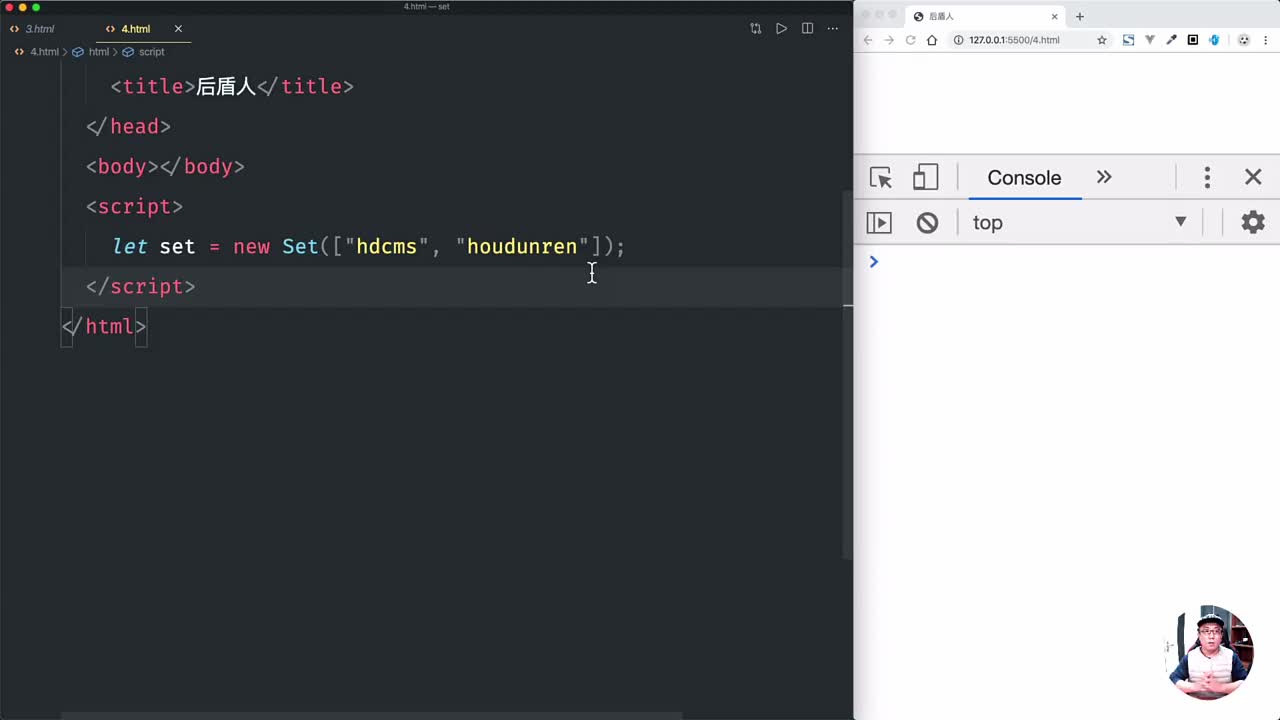Split the editor with the split icon

807,29
